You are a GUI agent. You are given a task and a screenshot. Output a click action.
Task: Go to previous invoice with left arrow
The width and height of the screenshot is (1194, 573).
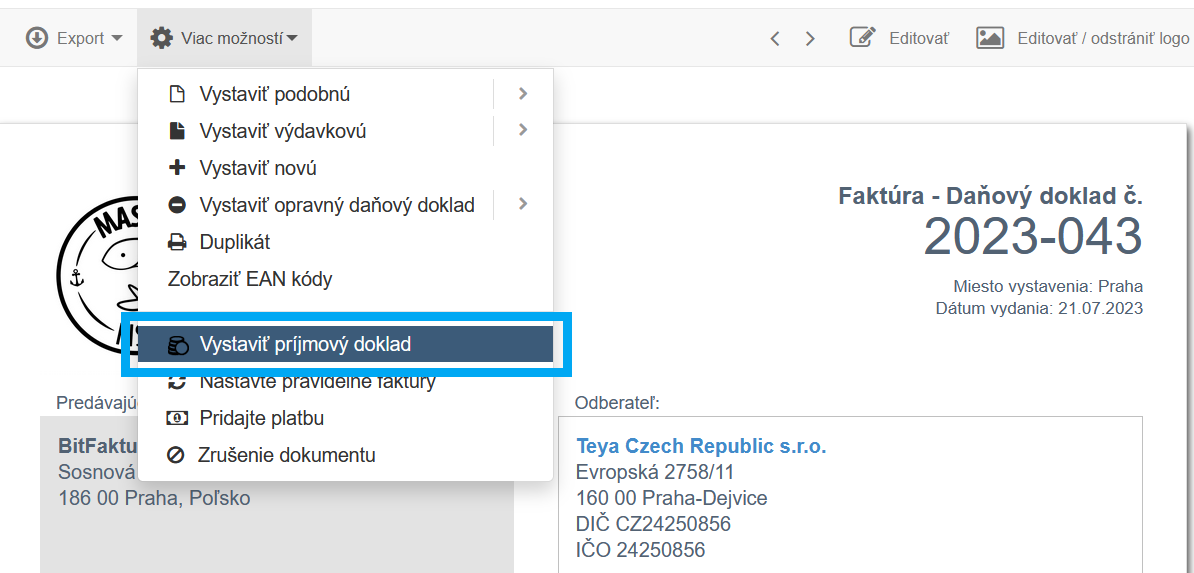point(775,38)
